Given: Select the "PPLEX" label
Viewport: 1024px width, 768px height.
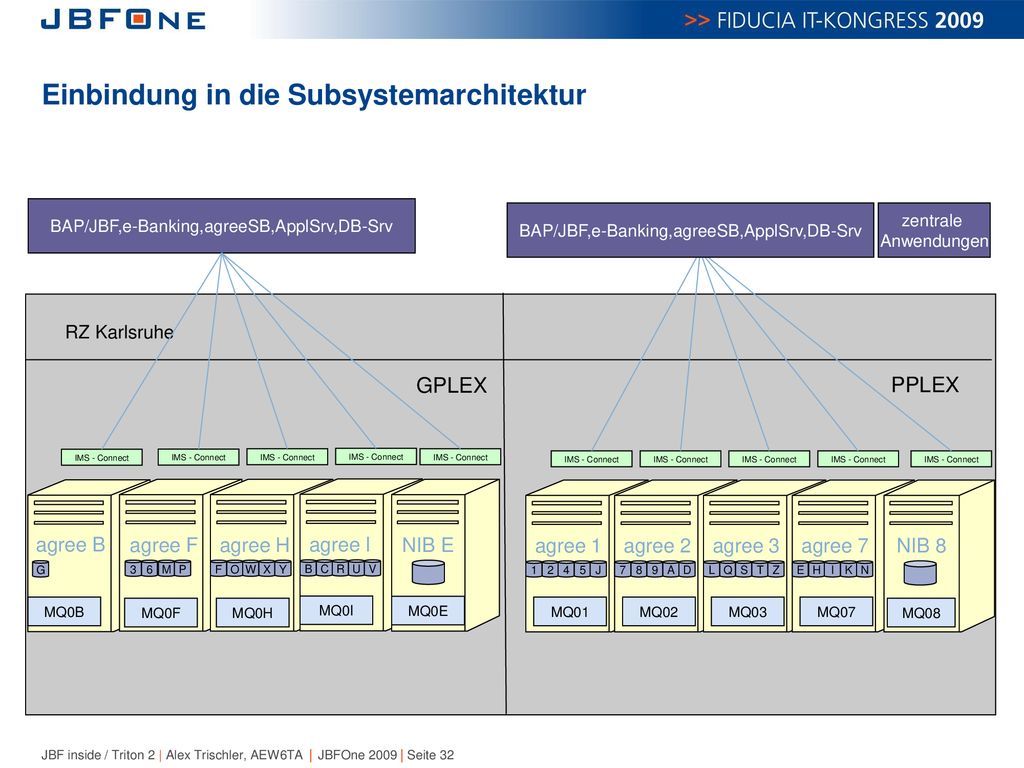Looking at the screenshot, I should point(925,385).
